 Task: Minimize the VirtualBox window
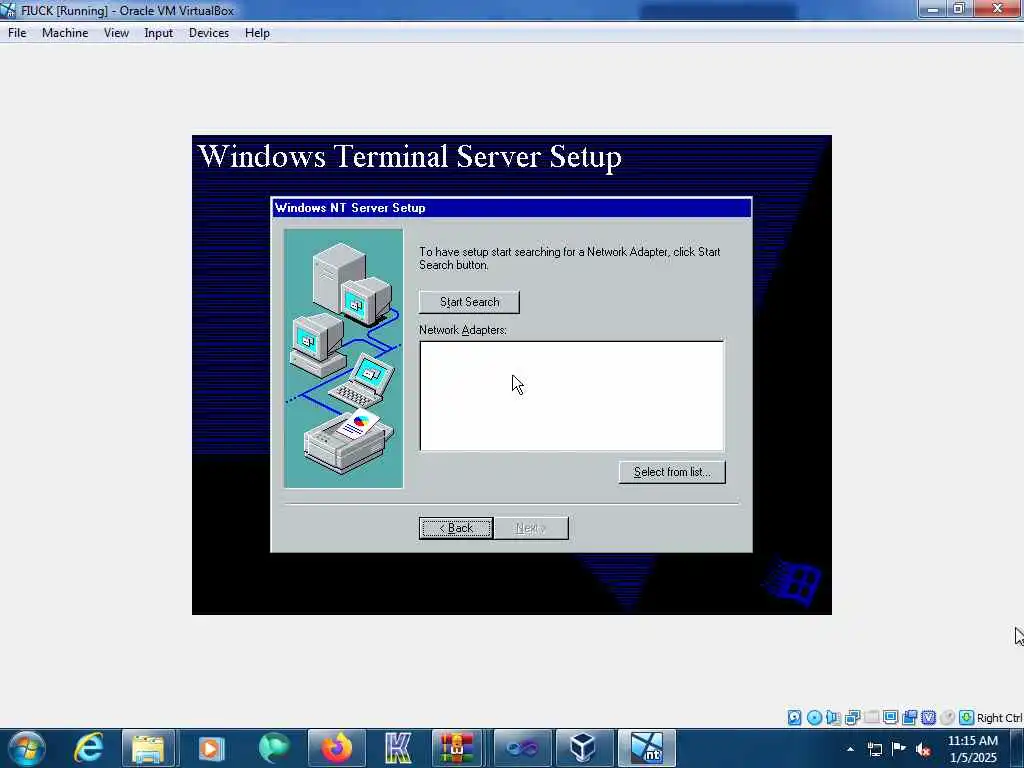932,9
